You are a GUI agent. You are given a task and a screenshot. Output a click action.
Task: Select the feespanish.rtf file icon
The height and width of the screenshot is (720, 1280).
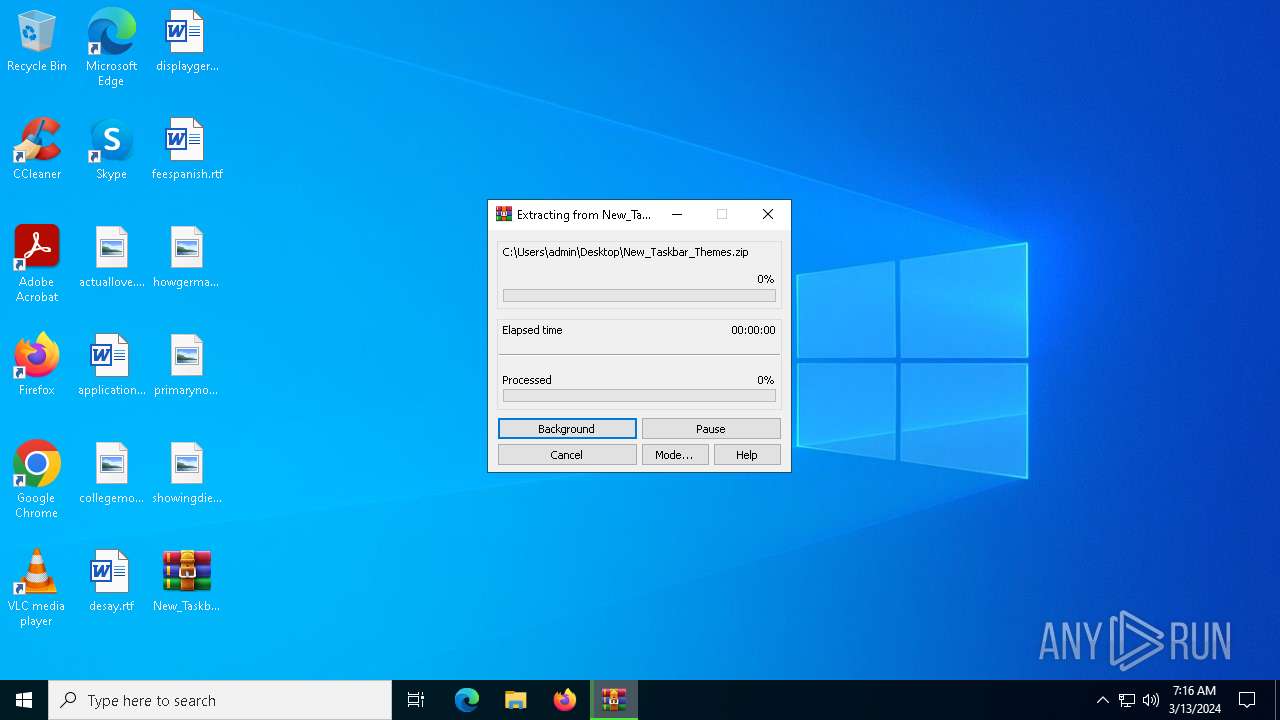click(x=187, y=149)
